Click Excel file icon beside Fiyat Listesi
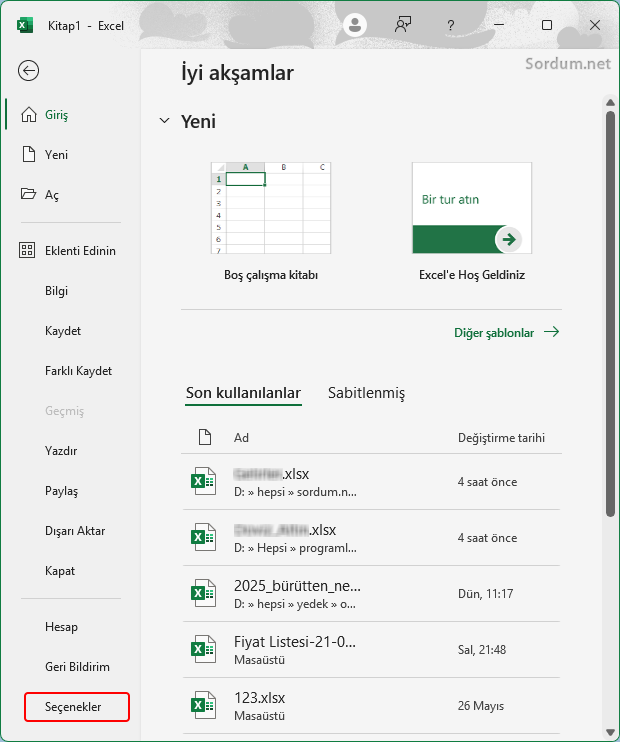Screen dimensions: 620x742 204,649
